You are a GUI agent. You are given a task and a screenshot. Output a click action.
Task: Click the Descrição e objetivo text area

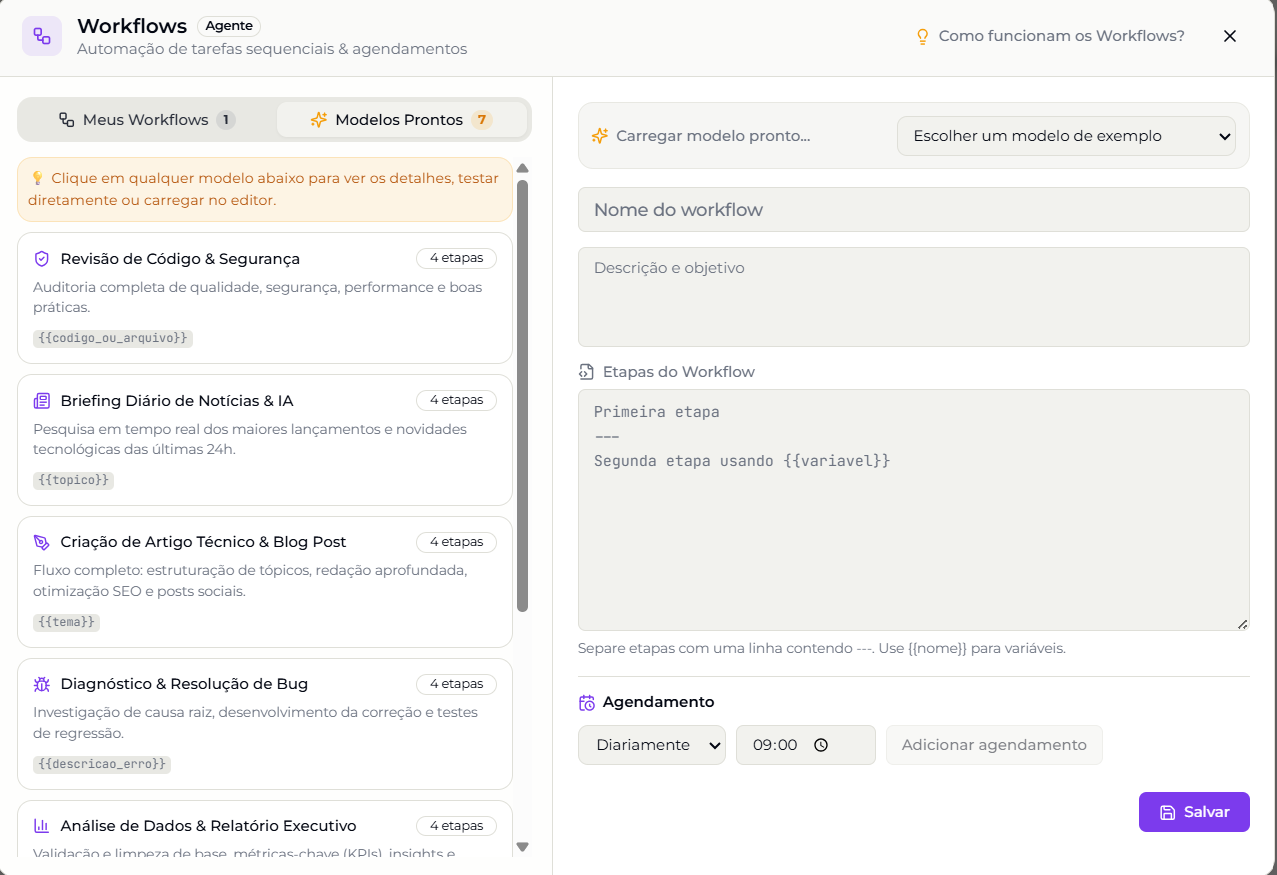tap(914, 297)
